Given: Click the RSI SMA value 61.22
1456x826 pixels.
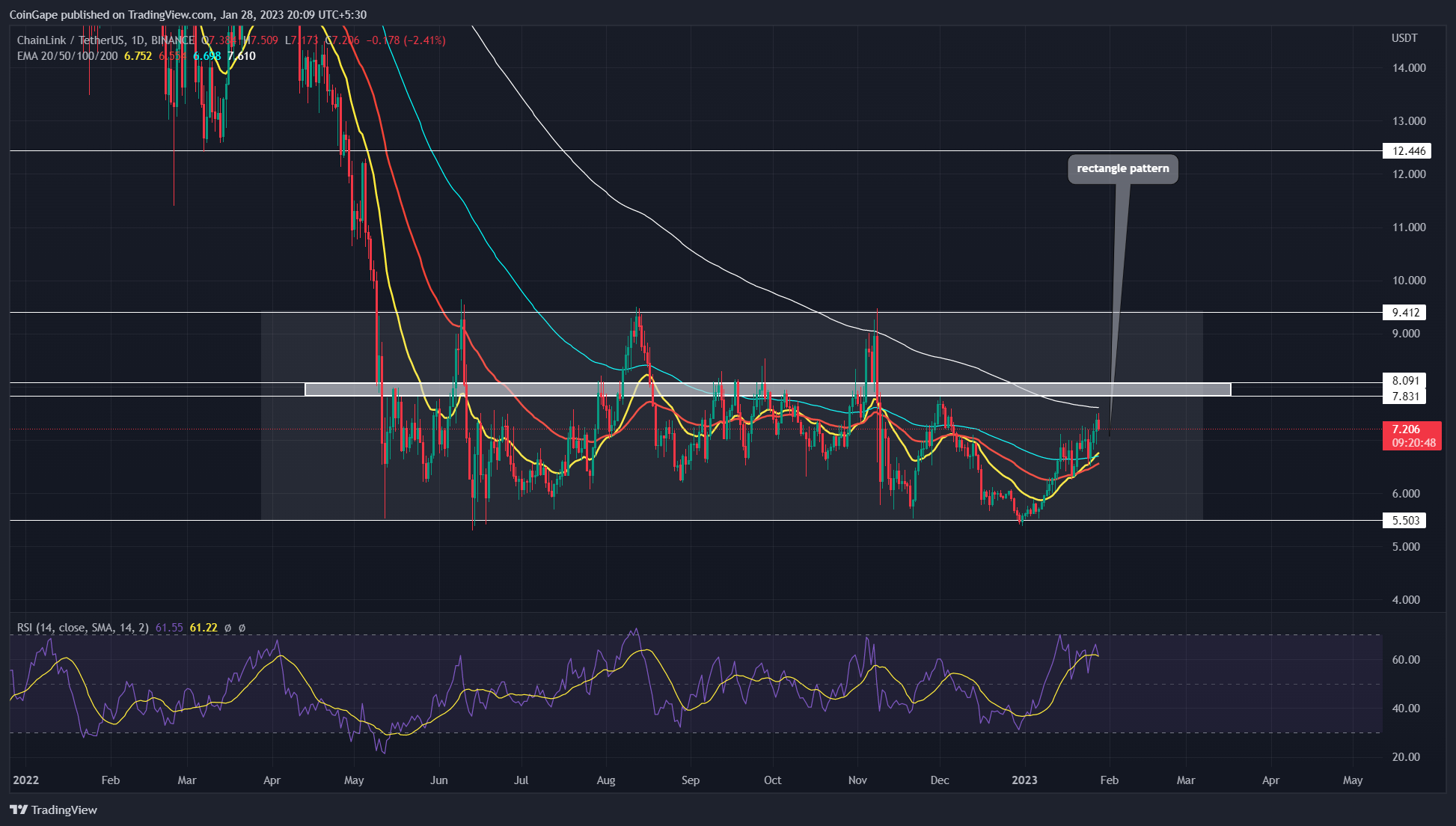Looking at the screenshot, I should click(x=204, y=628).
